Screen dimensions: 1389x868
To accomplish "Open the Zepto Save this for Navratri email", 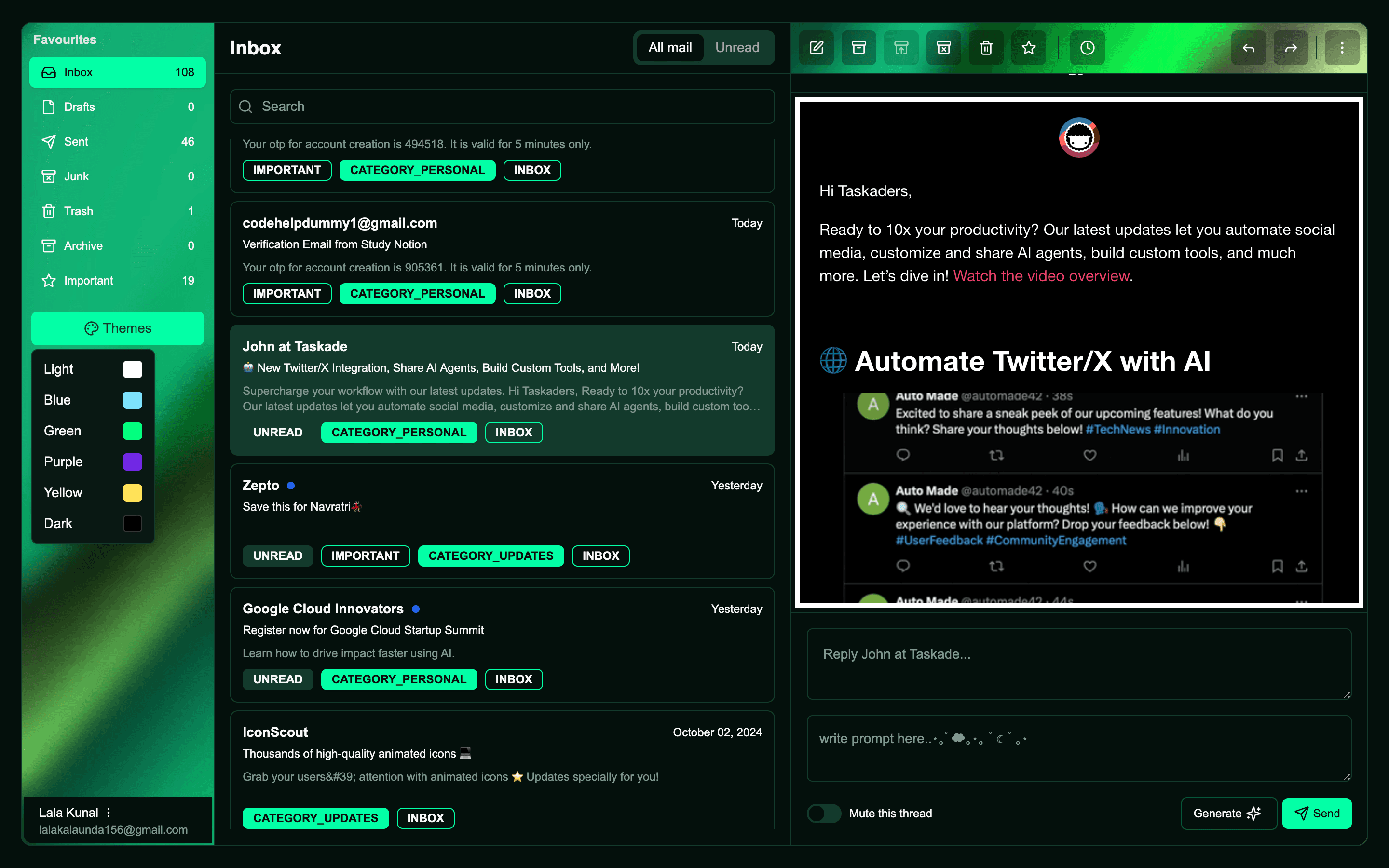I will [502, 521].
